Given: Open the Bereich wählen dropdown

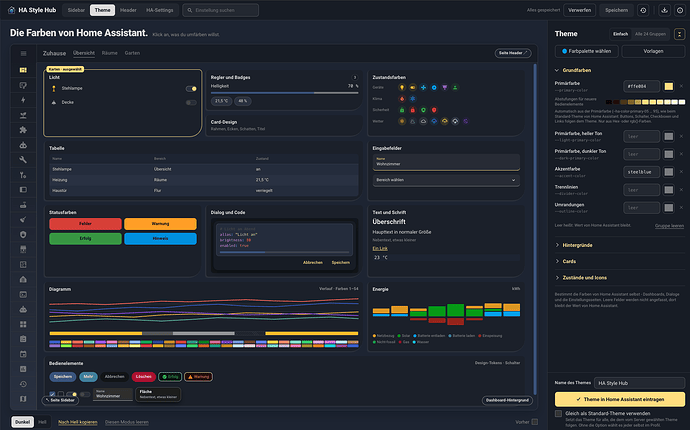Looking at the screenshot, I should pyautogui.click(x=446, y=180).
